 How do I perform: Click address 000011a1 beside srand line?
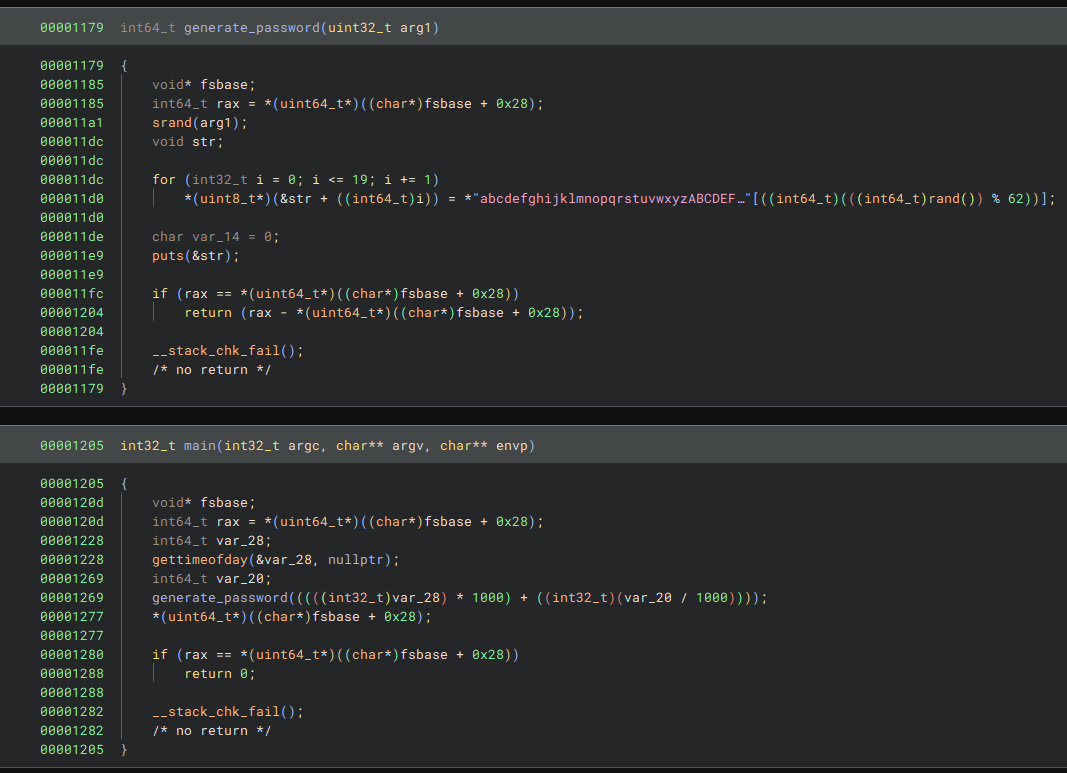click(72, 123)
